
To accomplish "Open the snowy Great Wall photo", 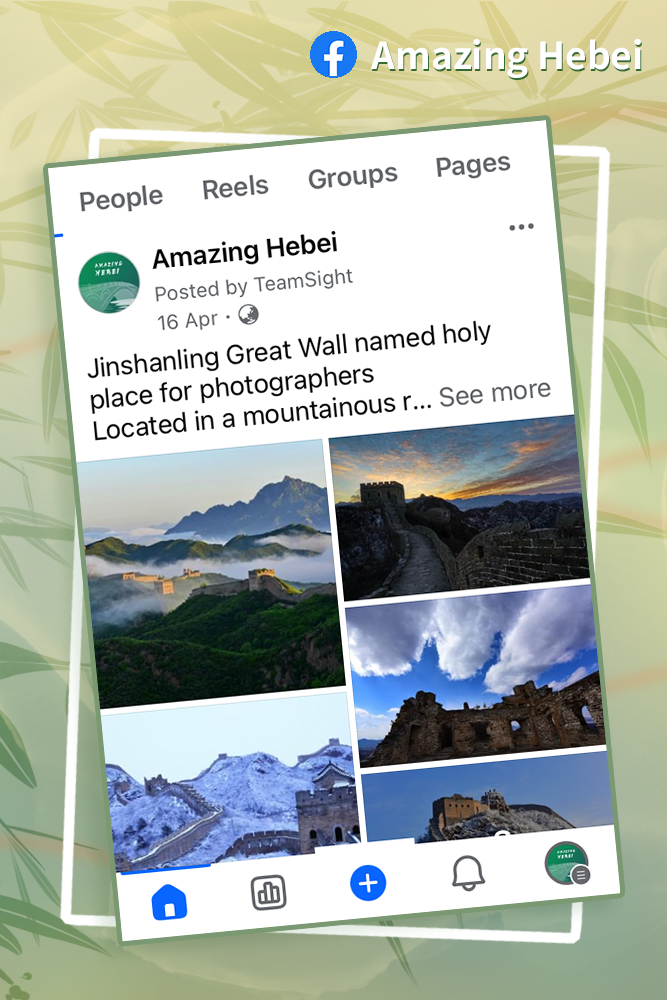I will (x=231, y=783).
